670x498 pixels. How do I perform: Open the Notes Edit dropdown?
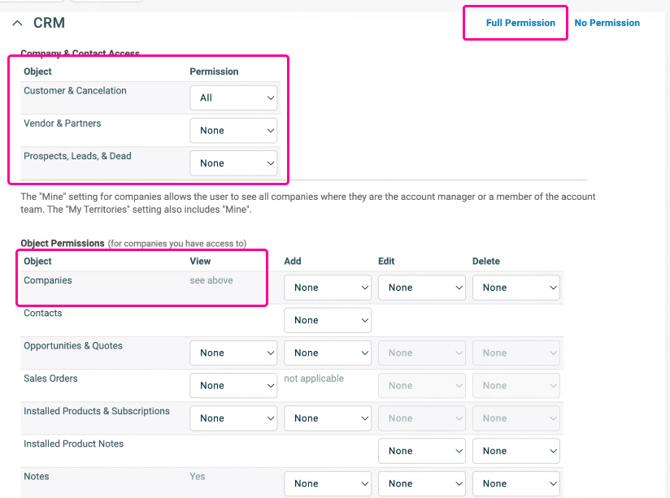pos(421,484)
